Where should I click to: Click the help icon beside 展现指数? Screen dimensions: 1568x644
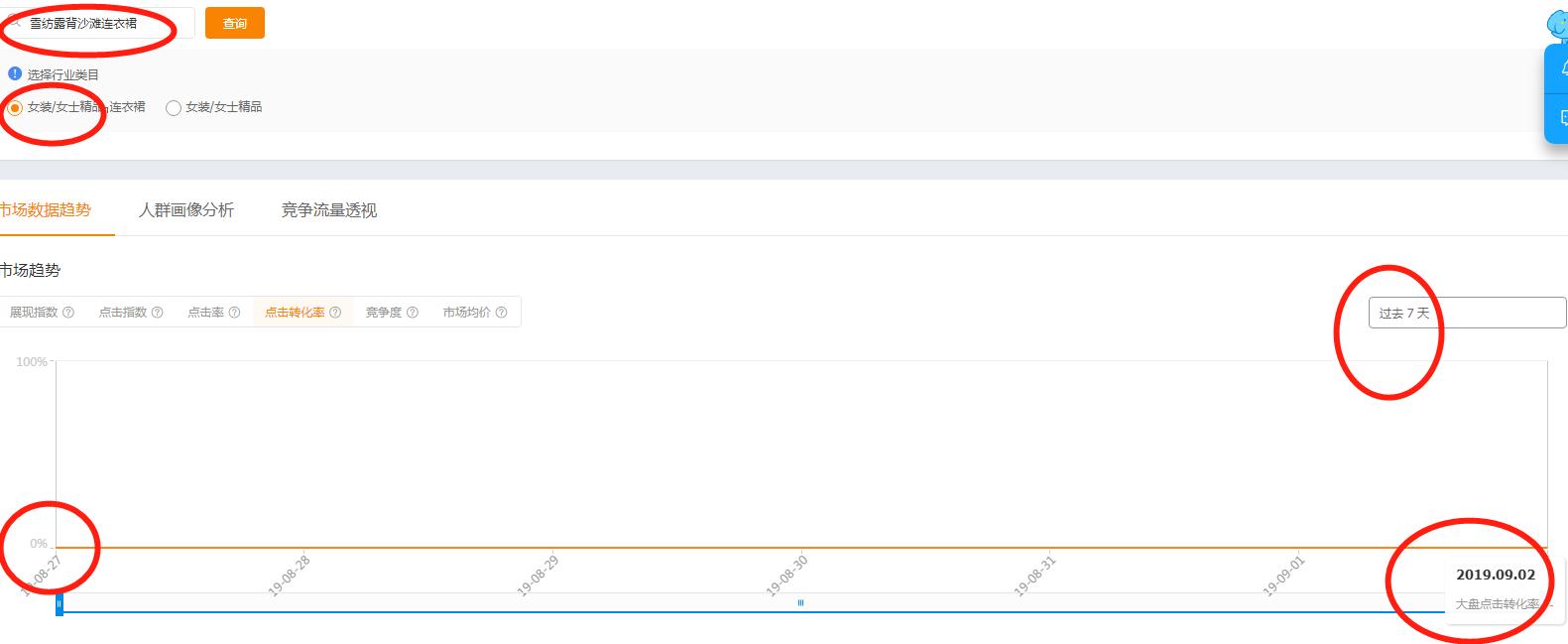[68, 313]
